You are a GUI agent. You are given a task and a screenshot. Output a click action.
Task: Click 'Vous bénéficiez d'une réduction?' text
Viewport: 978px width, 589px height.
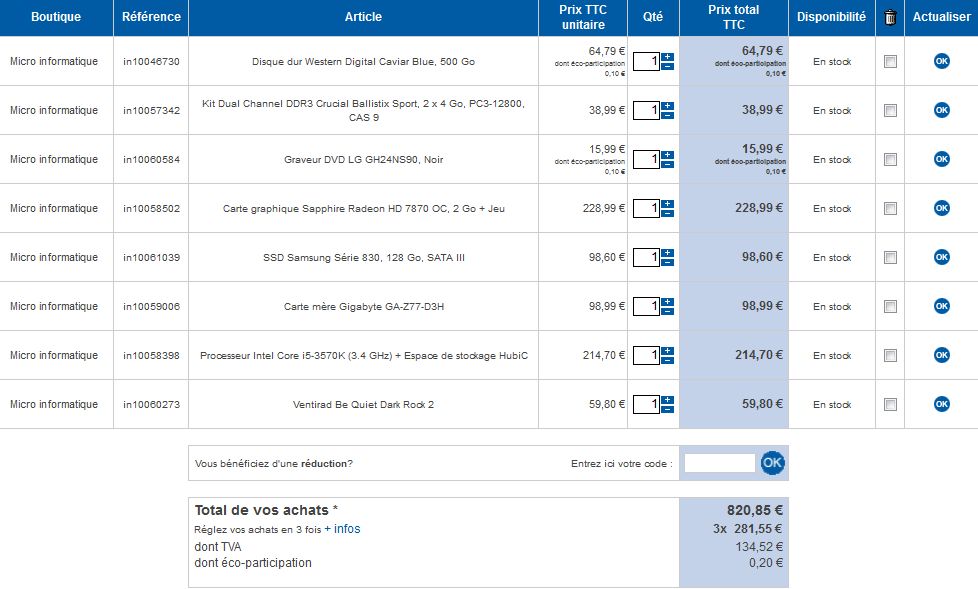(274, 464)
